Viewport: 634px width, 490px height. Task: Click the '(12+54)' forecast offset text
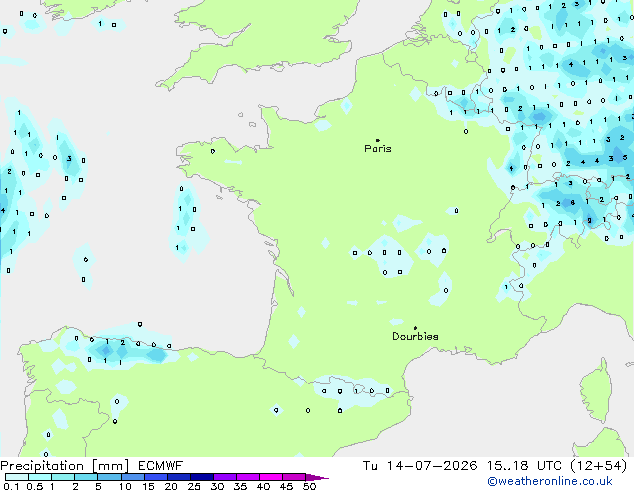(599, 466)
